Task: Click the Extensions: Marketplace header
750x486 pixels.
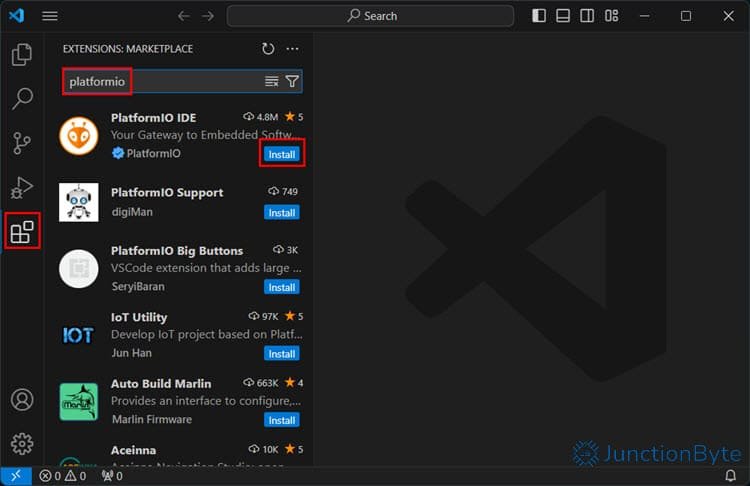Action: click(128, 49)
